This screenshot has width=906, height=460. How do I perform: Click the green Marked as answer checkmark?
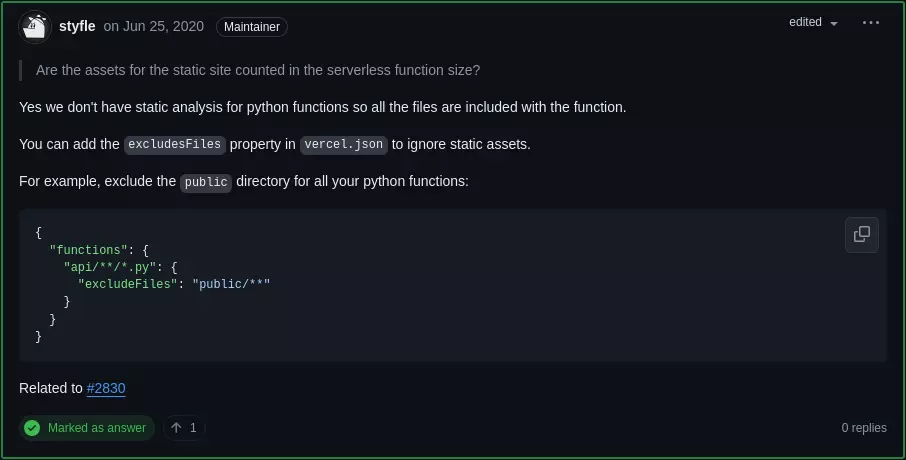point(34,428)
